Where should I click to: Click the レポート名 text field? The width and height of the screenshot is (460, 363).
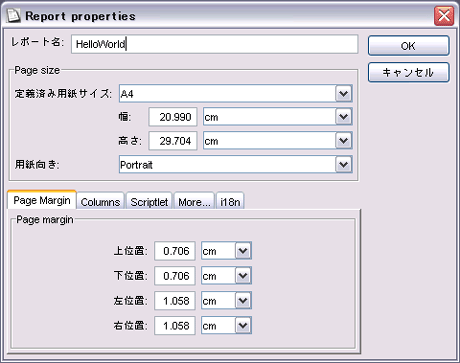[215, 44]
